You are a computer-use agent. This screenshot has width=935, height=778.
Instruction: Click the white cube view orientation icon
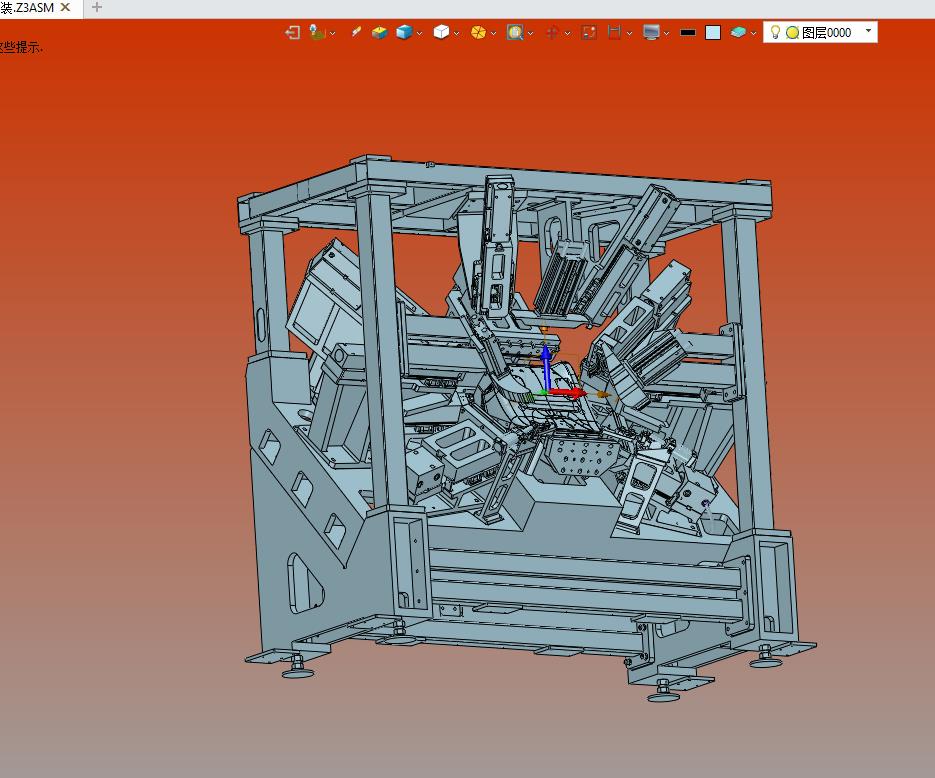(x=441, y=32)
